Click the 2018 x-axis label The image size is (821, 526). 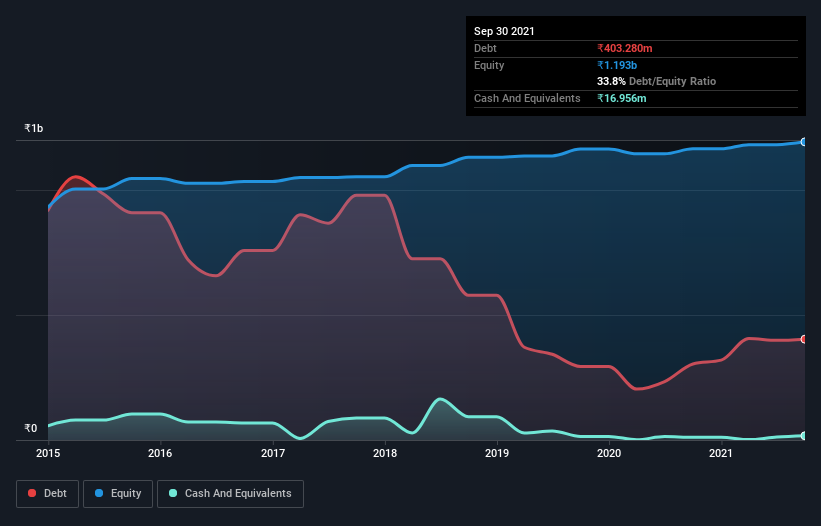[385, 453]
